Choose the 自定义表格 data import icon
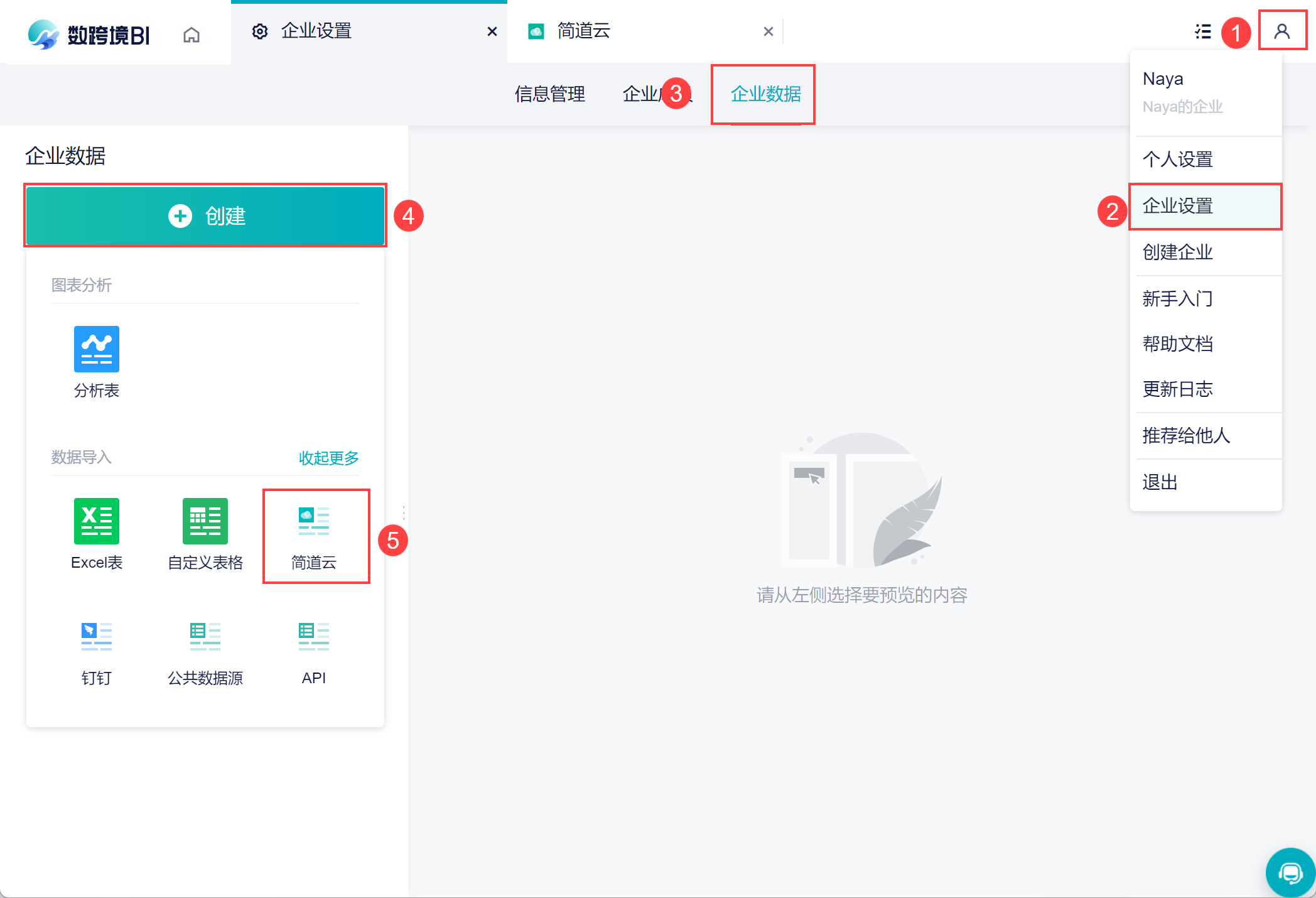The image size is (1316, 898). pos(205,521)
